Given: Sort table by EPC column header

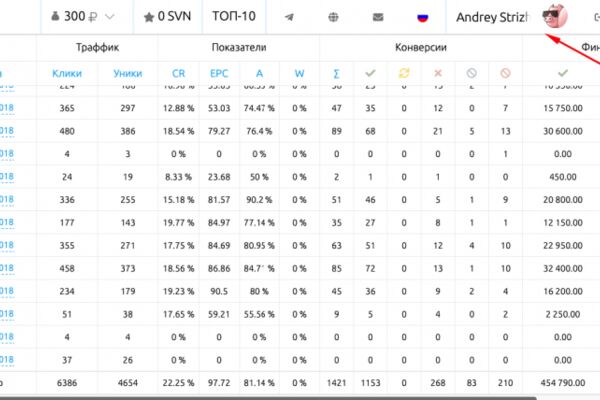Looking at the screenshot, I should click(x=219, y=73).
